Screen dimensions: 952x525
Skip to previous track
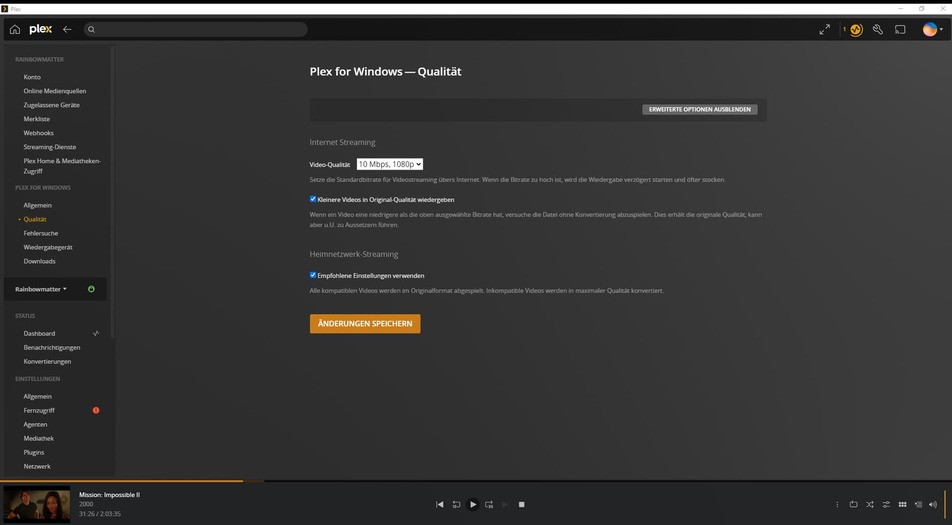coord(440,504)
